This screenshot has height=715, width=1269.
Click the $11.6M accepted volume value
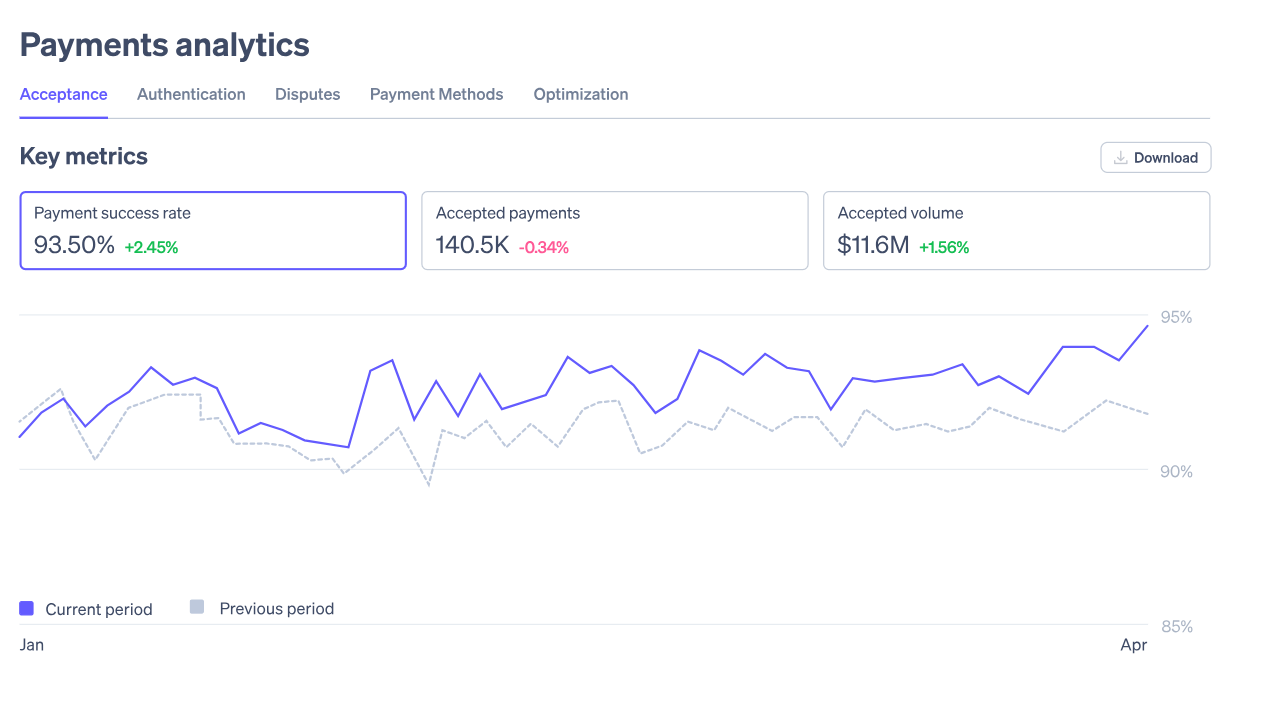[874, 245]
